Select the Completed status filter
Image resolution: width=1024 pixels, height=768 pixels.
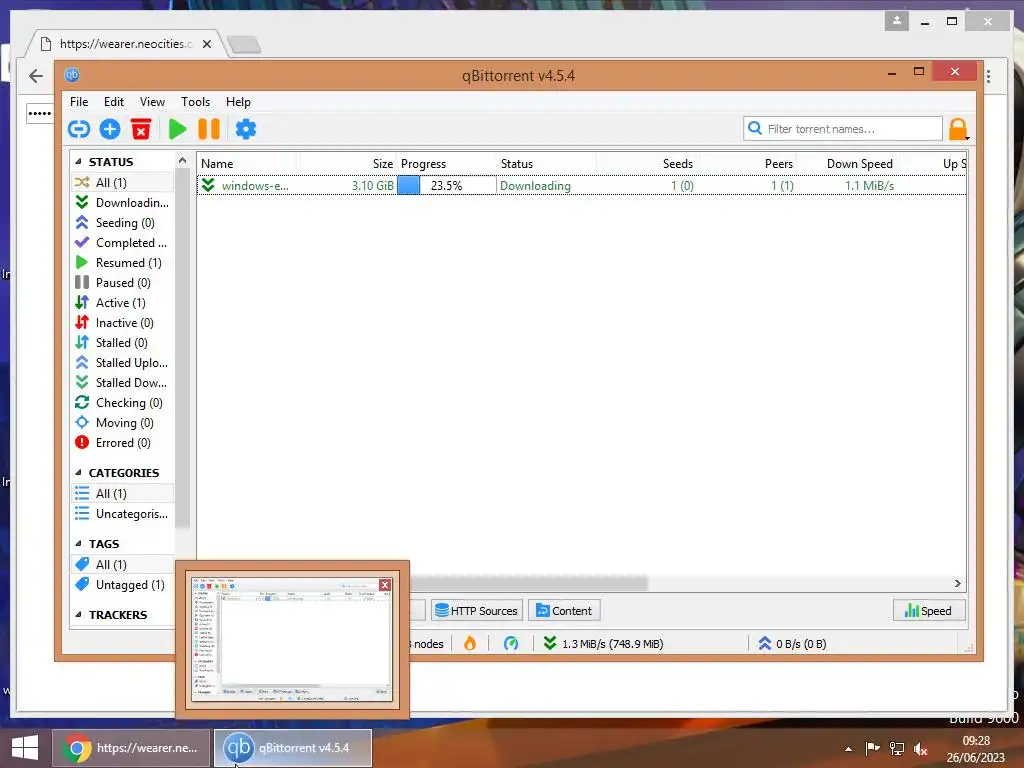(123, 242)
